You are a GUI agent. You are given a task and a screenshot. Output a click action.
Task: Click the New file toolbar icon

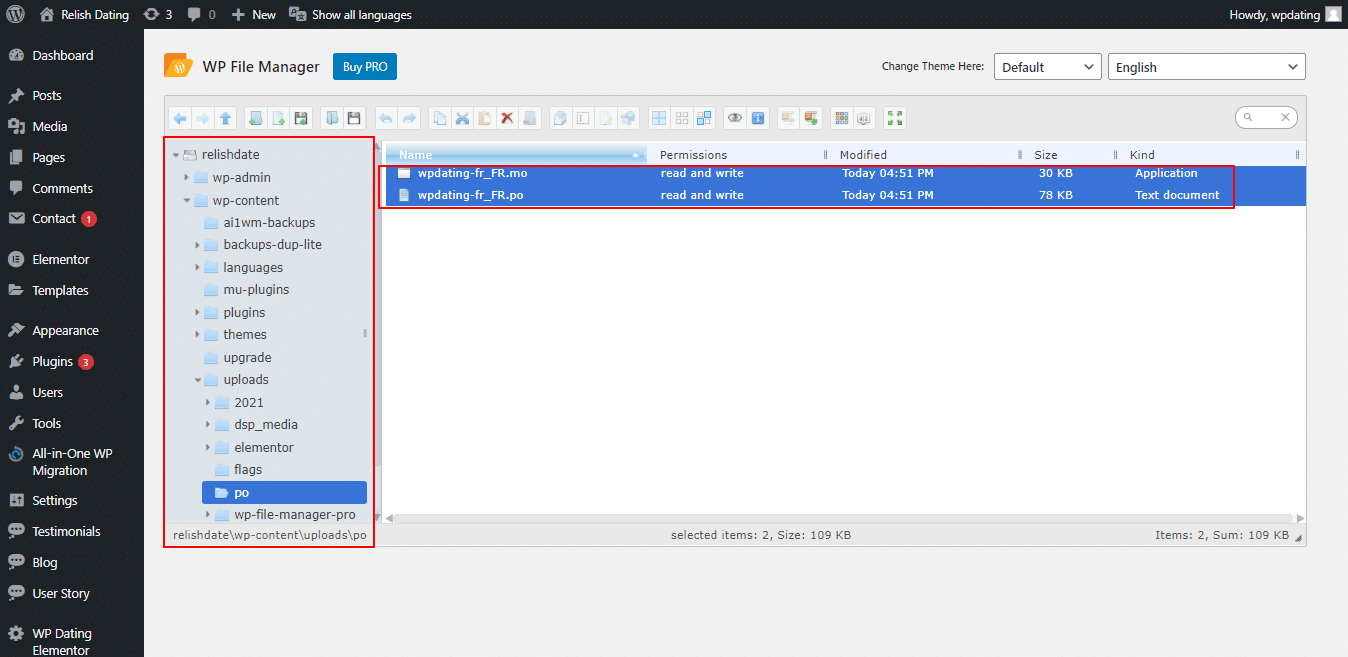coord(279,118)
